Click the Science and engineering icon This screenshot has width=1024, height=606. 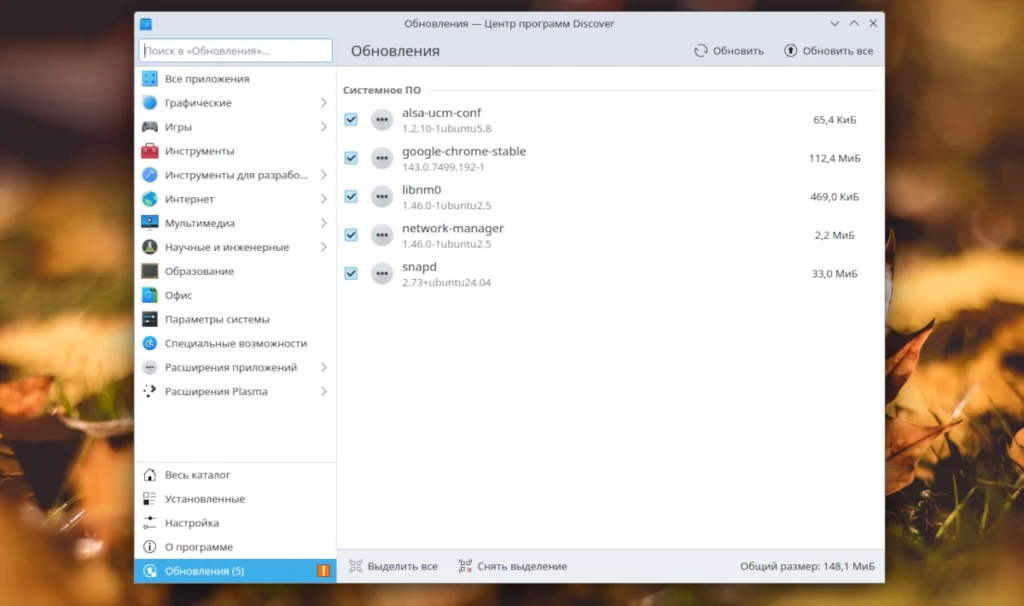150,247
